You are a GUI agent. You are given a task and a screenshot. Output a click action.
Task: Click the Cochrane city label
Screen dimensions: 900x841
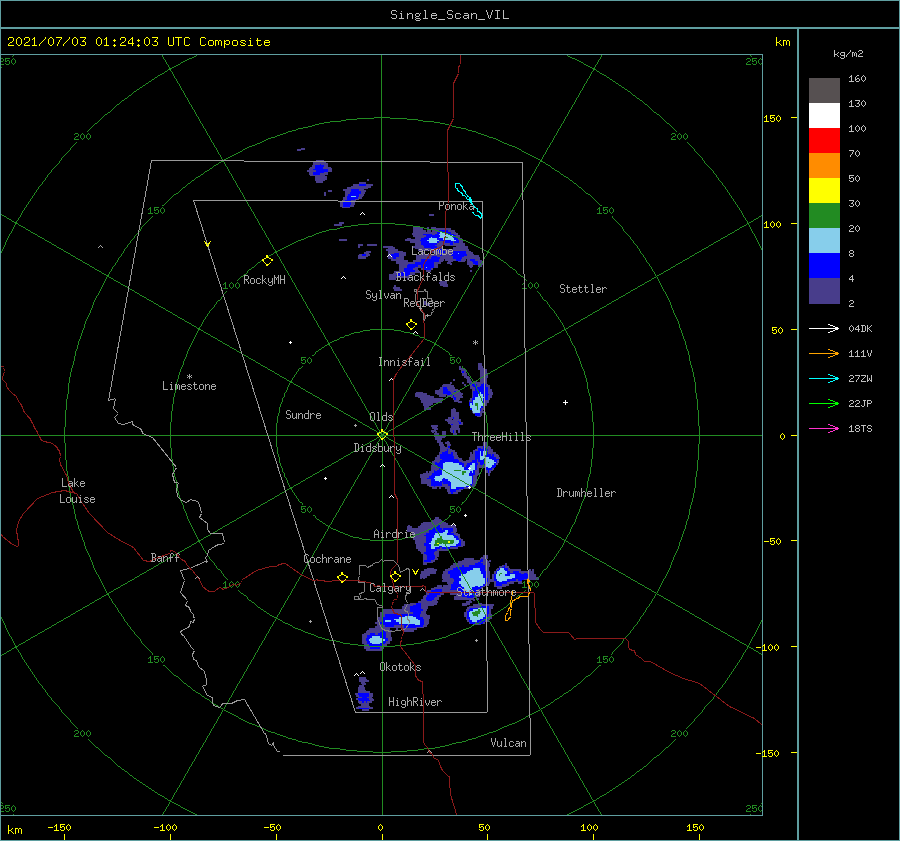[327, 559]
